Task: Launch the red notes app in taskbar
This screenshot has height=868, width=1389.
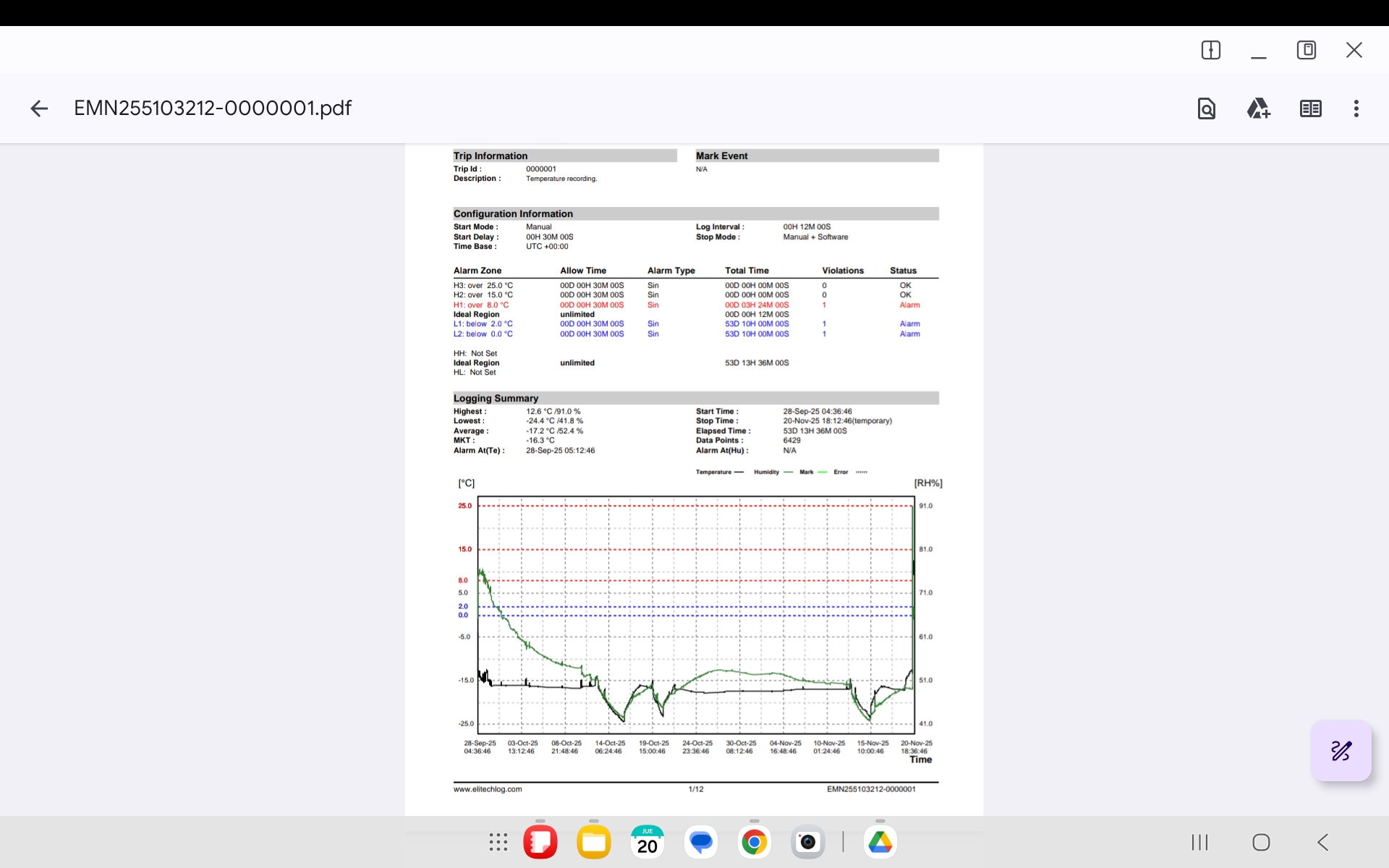Action: (x=540, y=842)
